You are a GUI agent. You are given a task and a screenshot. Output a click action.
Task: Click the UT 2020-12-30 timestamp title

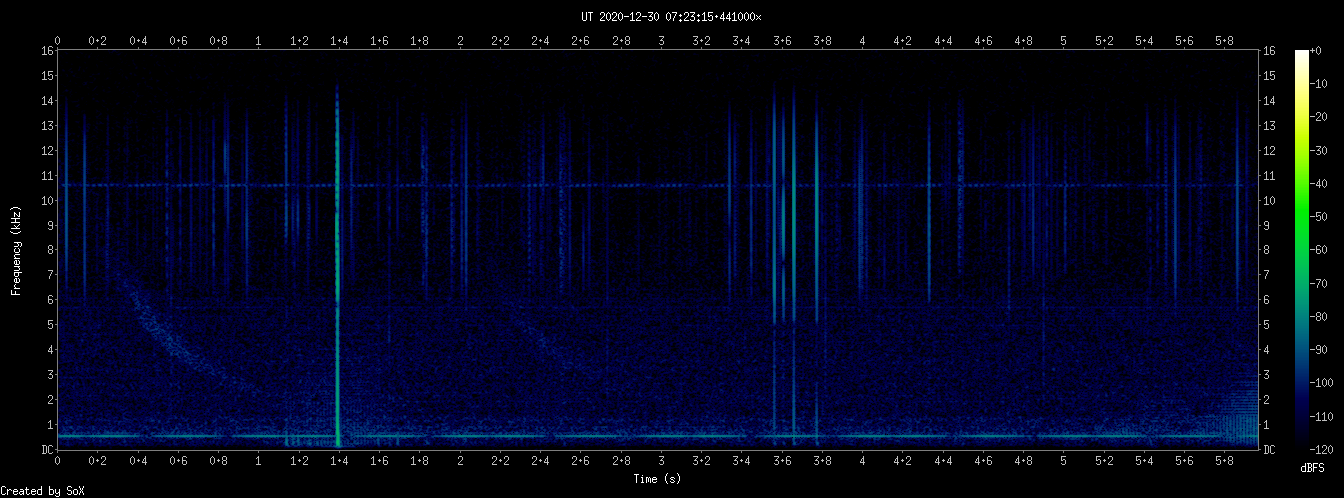671,17
